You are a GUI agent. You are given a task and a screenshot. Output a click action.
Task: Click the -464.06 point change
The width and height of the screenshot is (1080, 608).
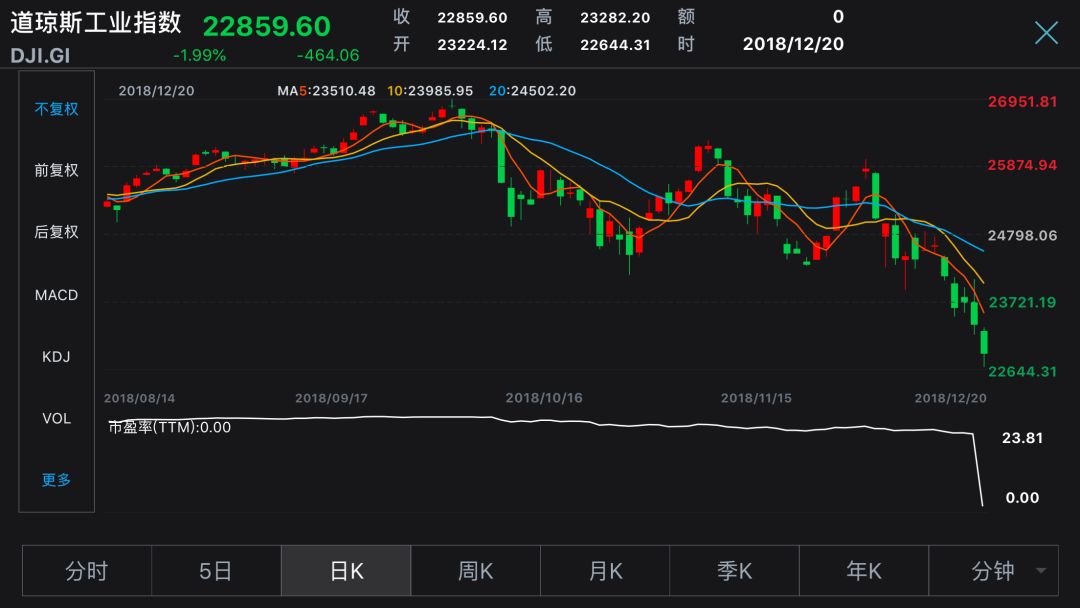coord(328,55)
